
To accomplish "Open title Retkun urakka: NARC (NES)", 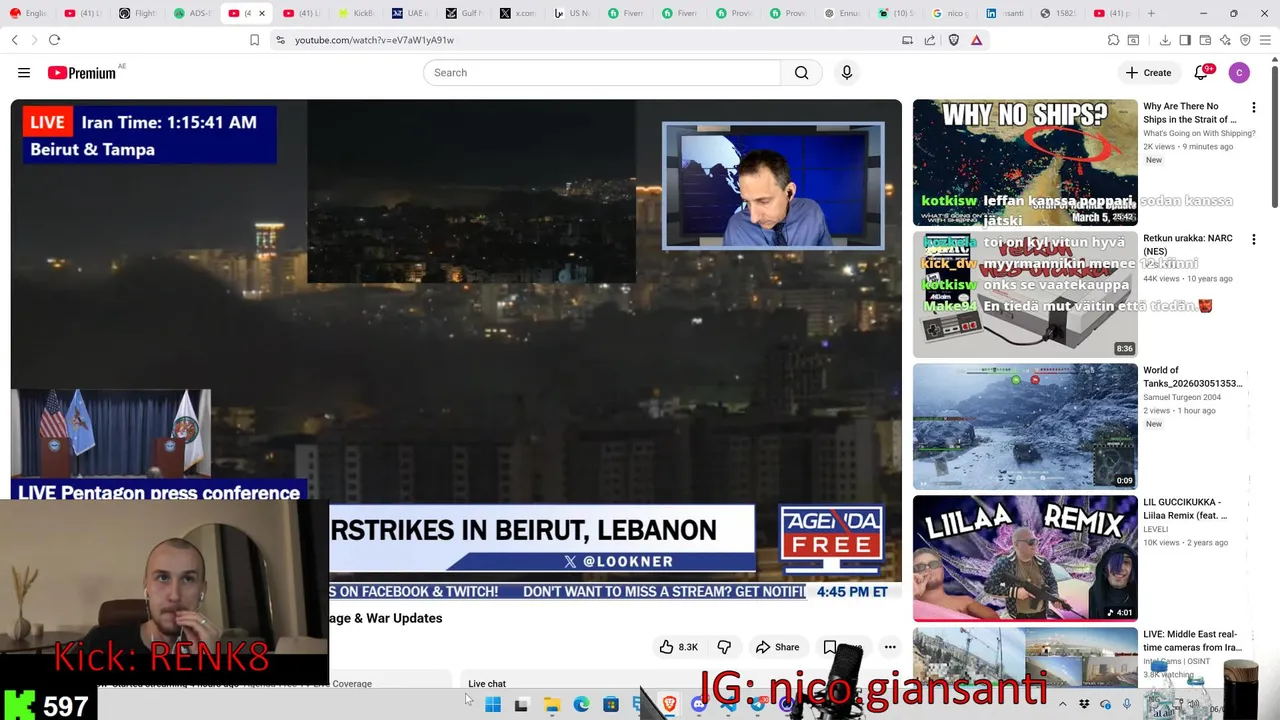I will point(1188,245).
